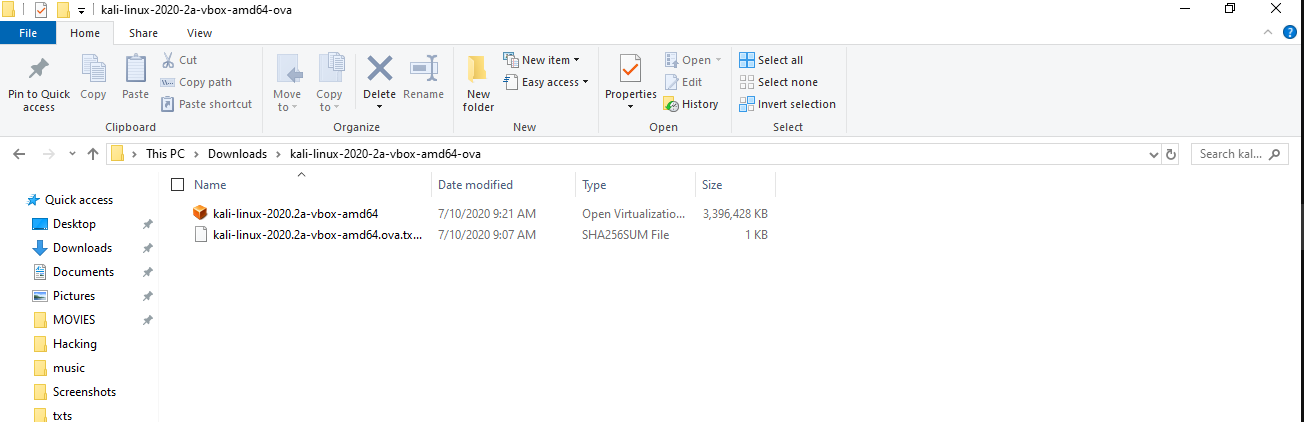The height and width of the screenshot is (422, 1304).
Task: Open address bar previous locations dropdown
Action: [1153, 154]
